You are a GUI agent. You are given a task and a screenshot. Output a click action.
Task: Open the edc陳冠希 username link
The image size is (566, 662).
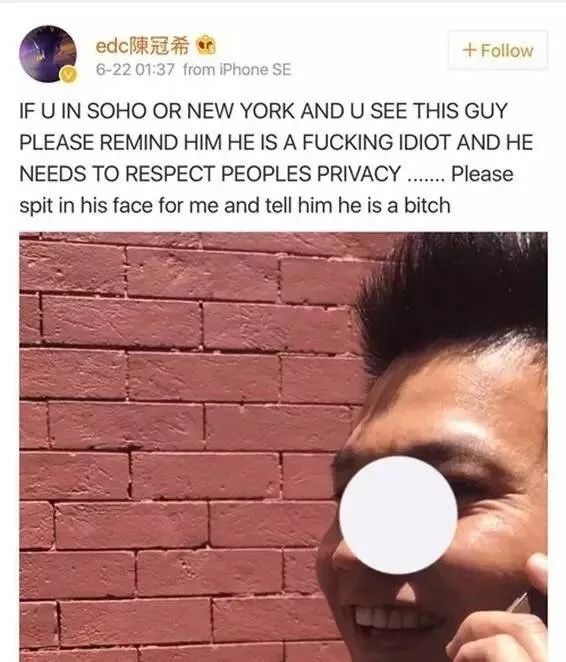(142, 46)
